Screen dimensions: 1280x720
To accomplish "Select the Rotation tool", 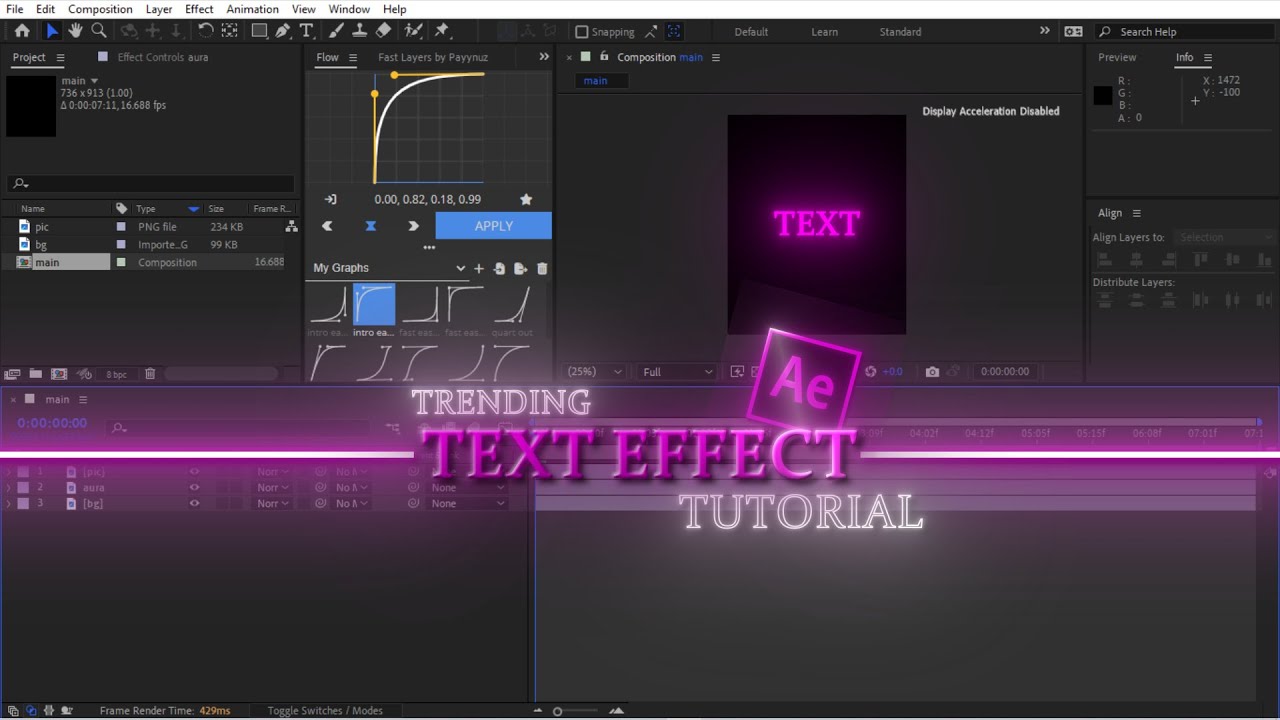I will click(x=205, y=31).
